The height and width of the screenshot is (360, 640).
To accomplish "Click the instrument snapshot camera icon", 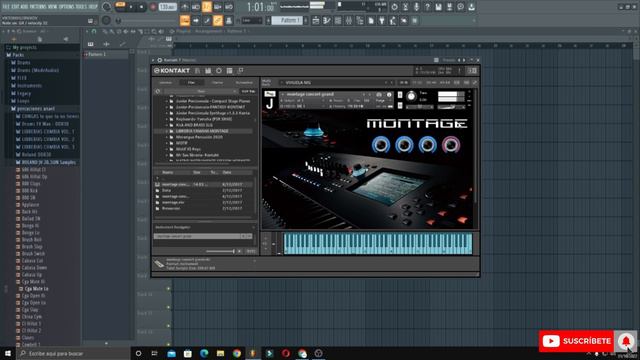I will click(379, 94).
